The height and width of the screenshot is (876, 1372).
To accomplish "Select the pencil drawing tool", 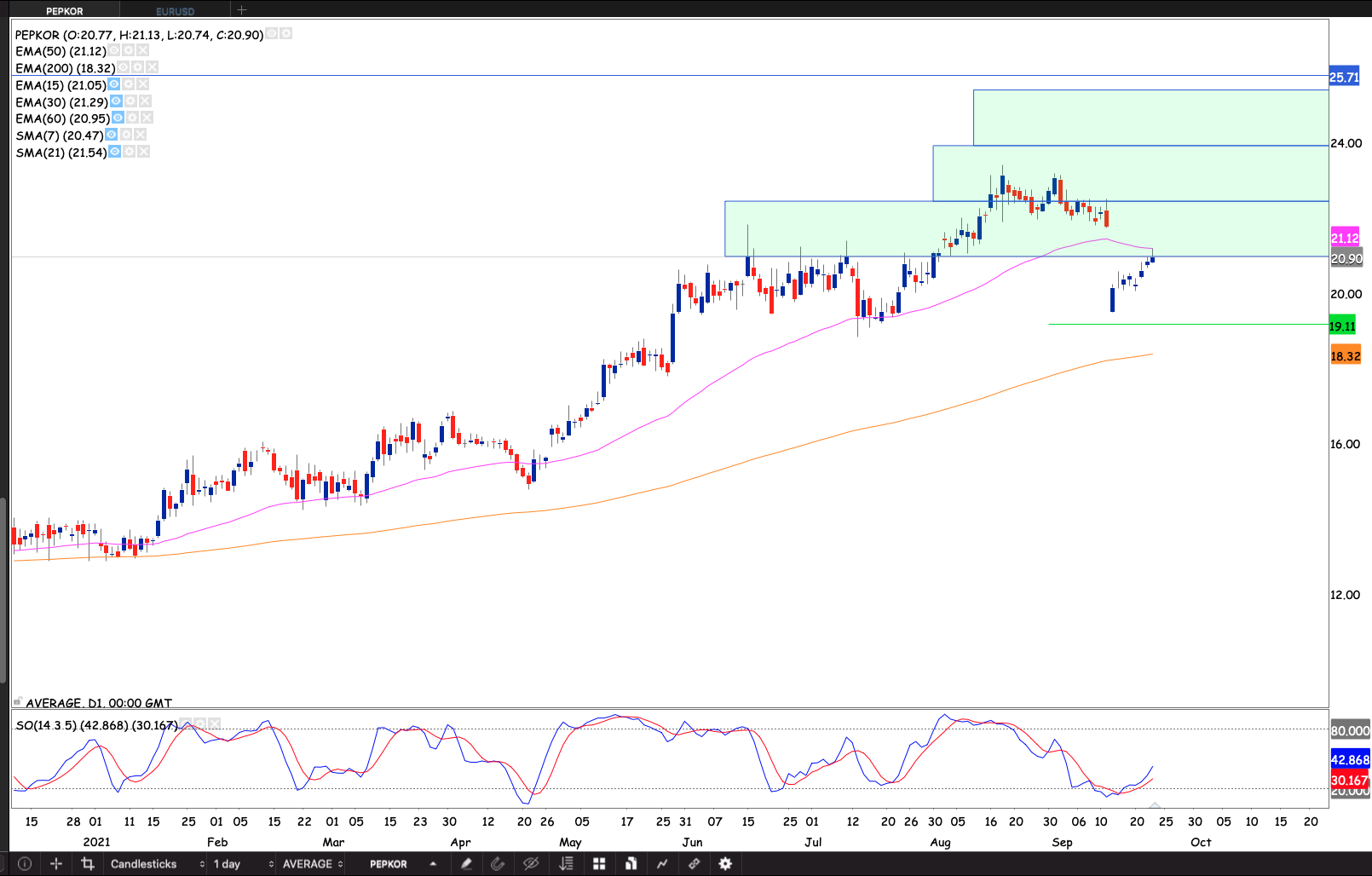I will point(466,863).
